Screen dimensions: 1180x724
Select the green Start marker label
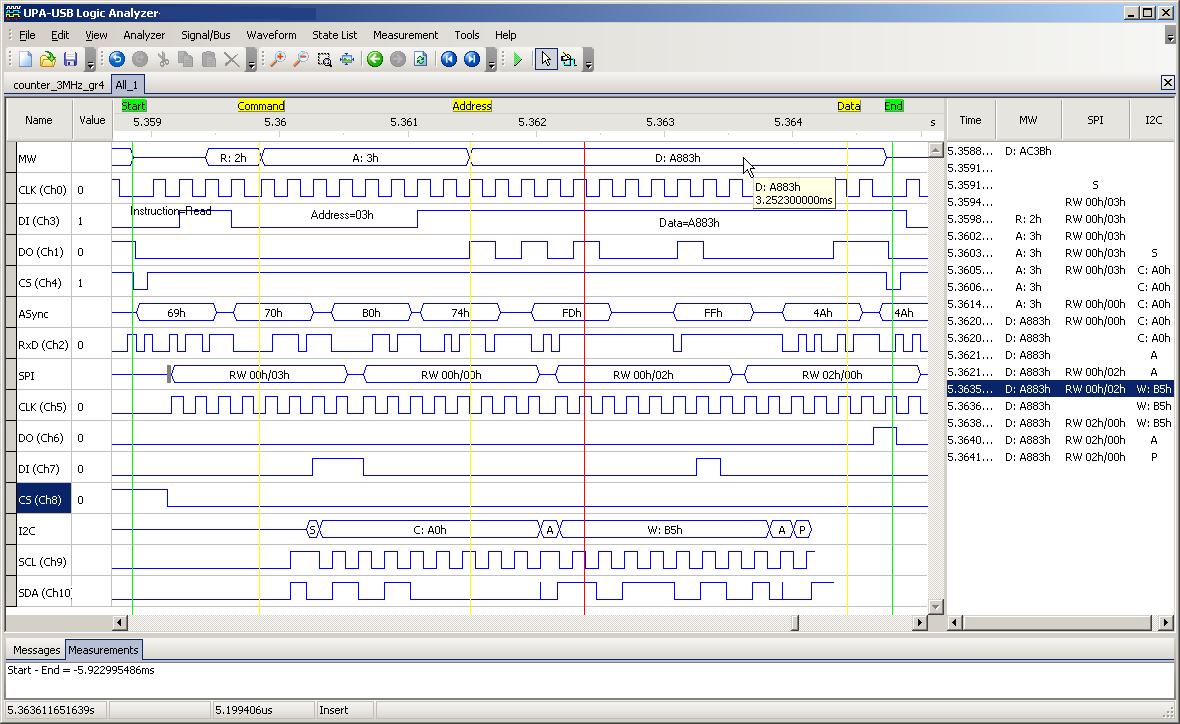pos(134,106)
